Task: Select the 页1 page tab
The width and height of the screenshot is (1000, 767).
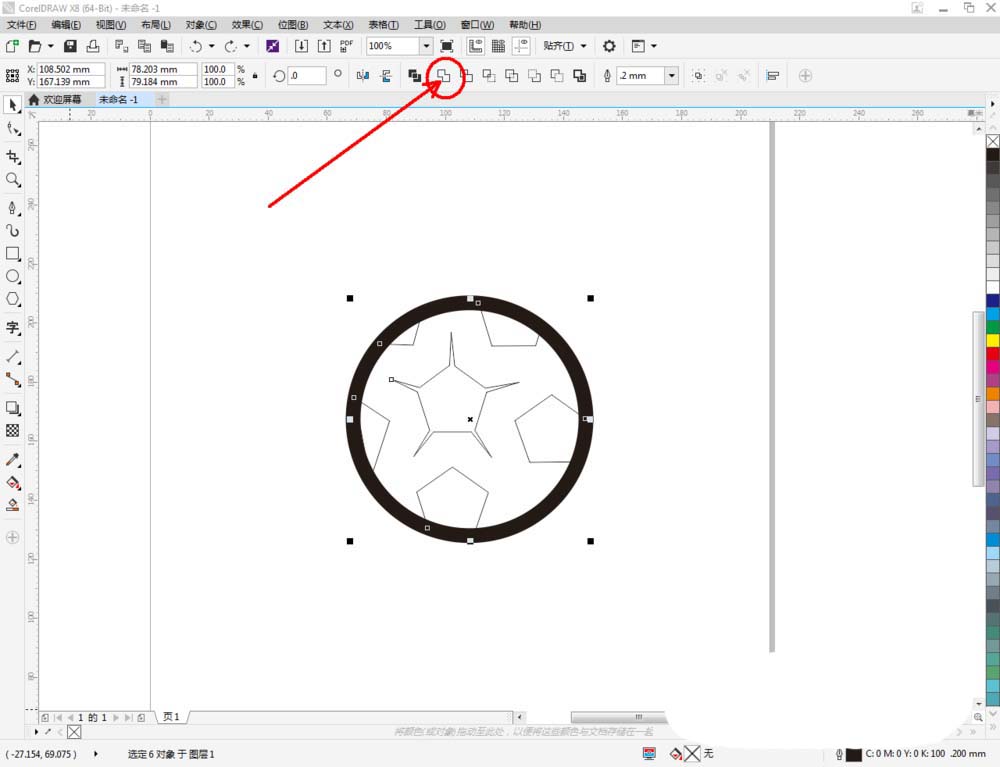Action: [x=171, y=717]
